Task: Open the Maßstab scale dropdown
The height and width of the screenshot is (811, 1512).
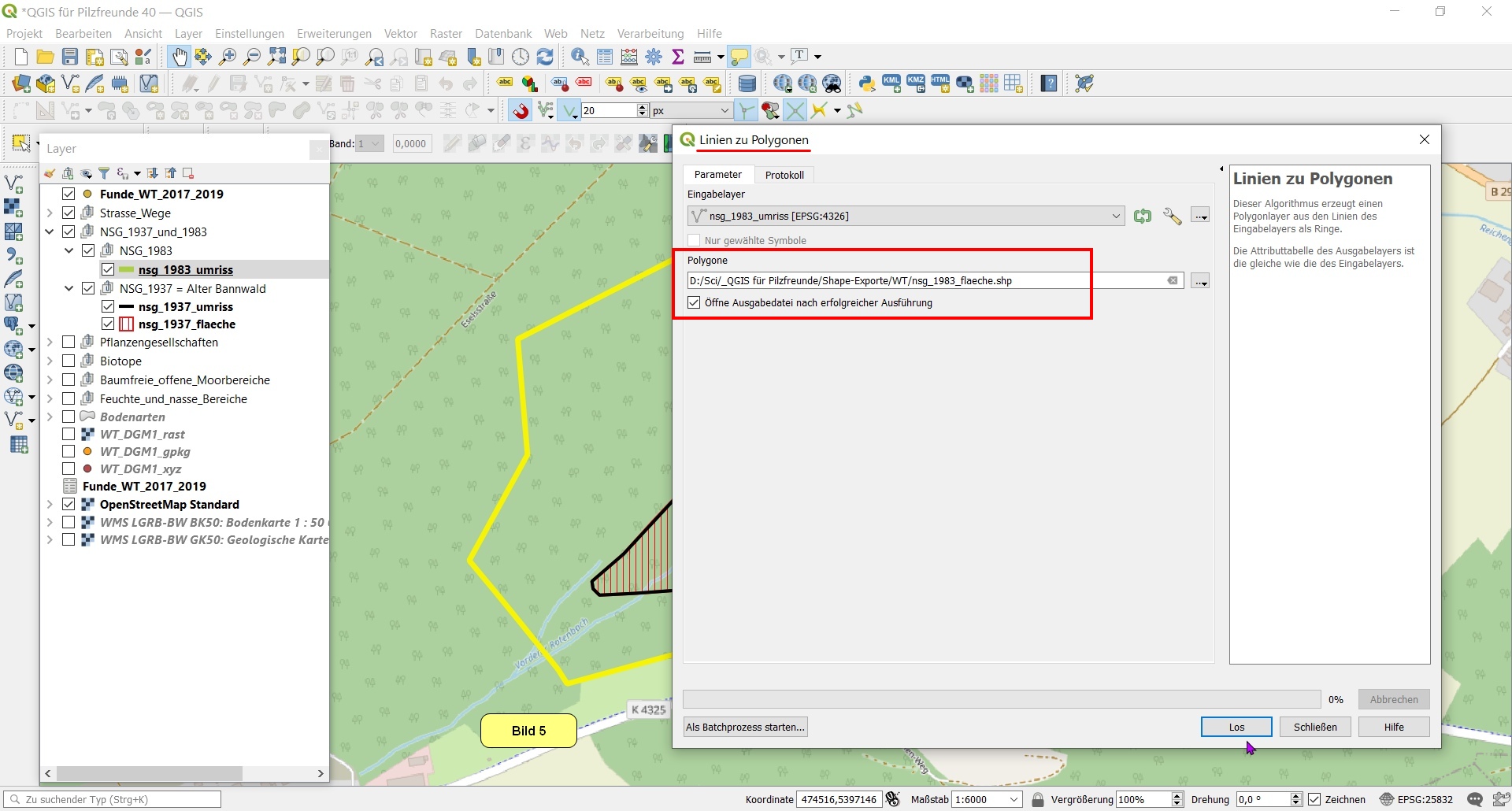Action: tap(1014, 799)
